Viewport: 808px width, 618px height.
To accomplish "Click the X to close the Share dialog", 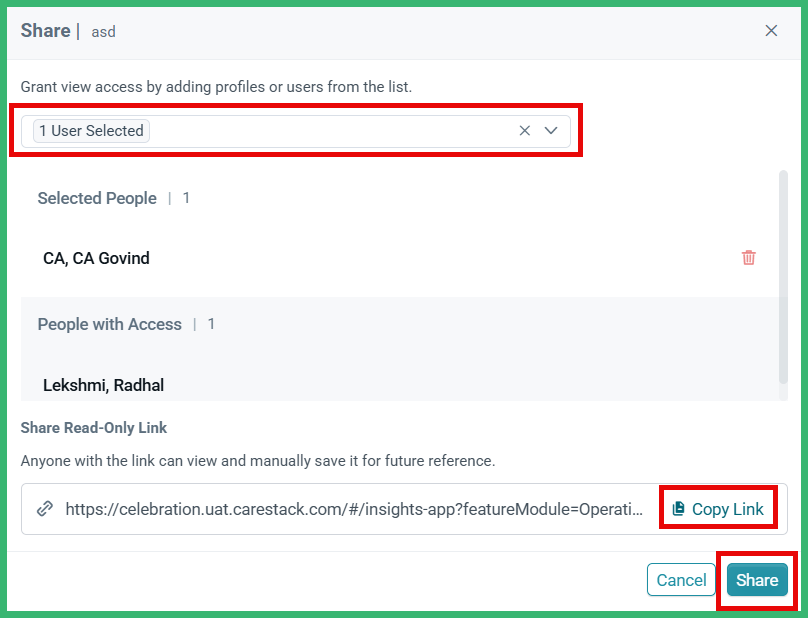I will point(771,30).
